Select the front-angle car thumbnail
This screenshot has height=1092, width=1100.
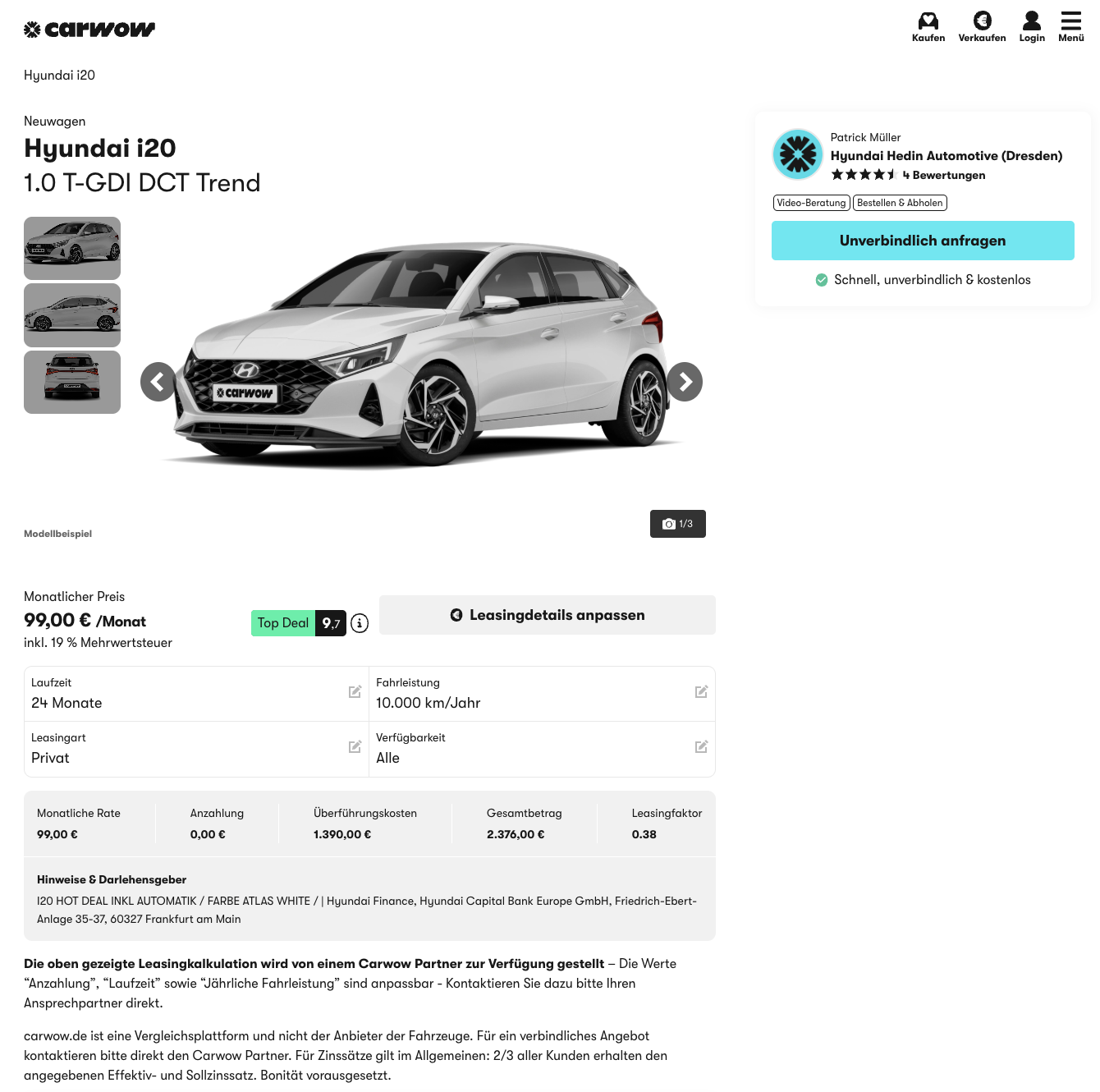click(72, 248)
